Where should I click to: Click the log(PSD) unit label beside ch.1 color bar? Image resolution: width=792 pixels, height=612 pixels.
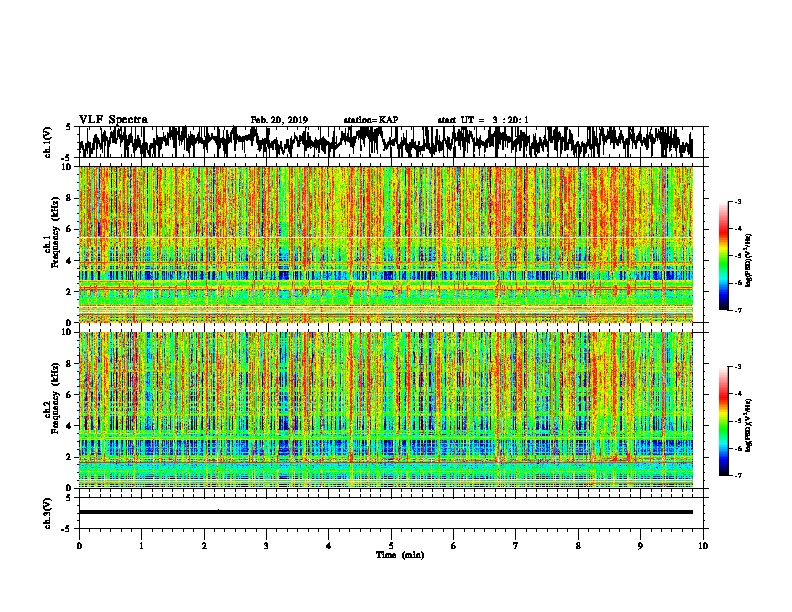[x=749, y=261]
